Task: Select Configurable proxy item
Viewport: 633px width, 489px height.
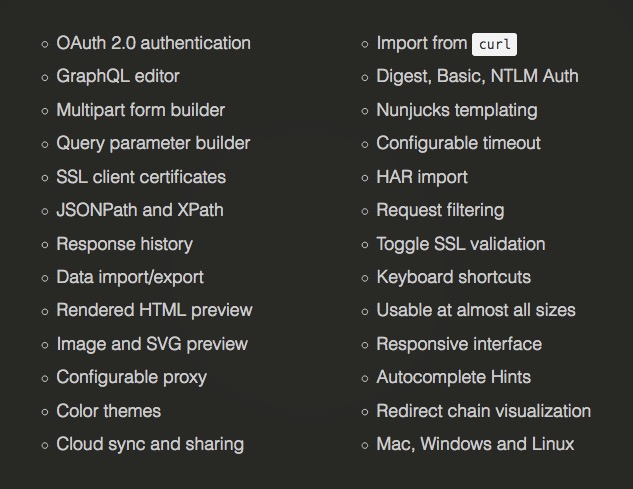Action: coord(131,378)
